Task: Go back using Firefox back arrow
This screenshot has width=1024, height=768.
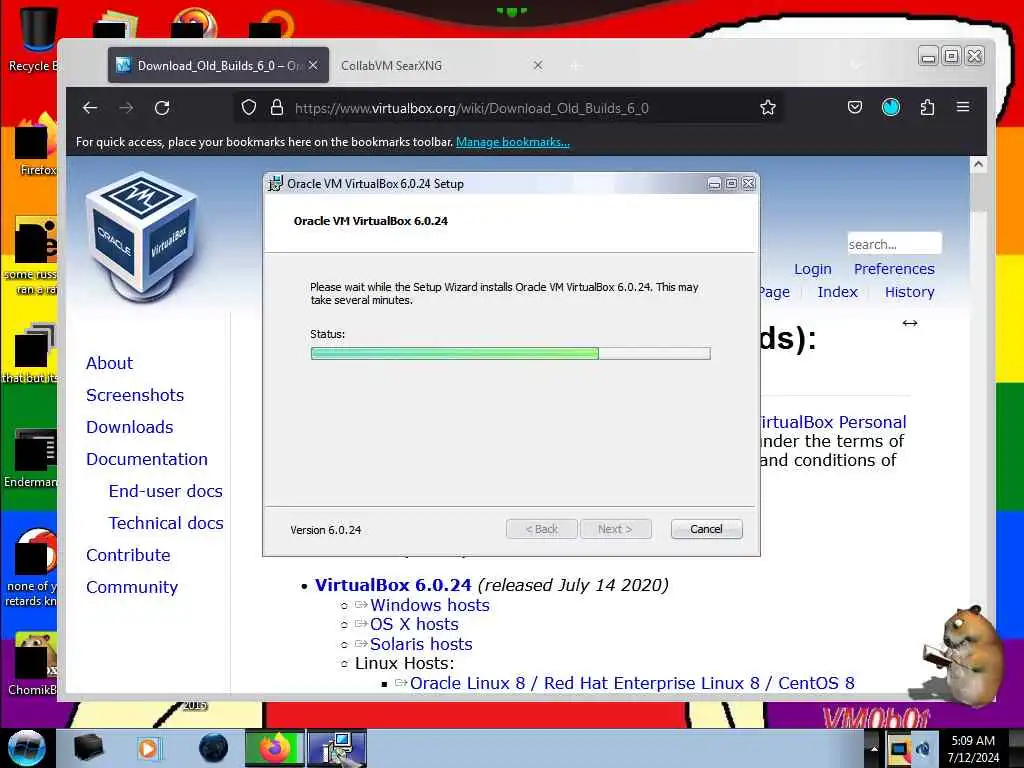Action: pos(90,108)
